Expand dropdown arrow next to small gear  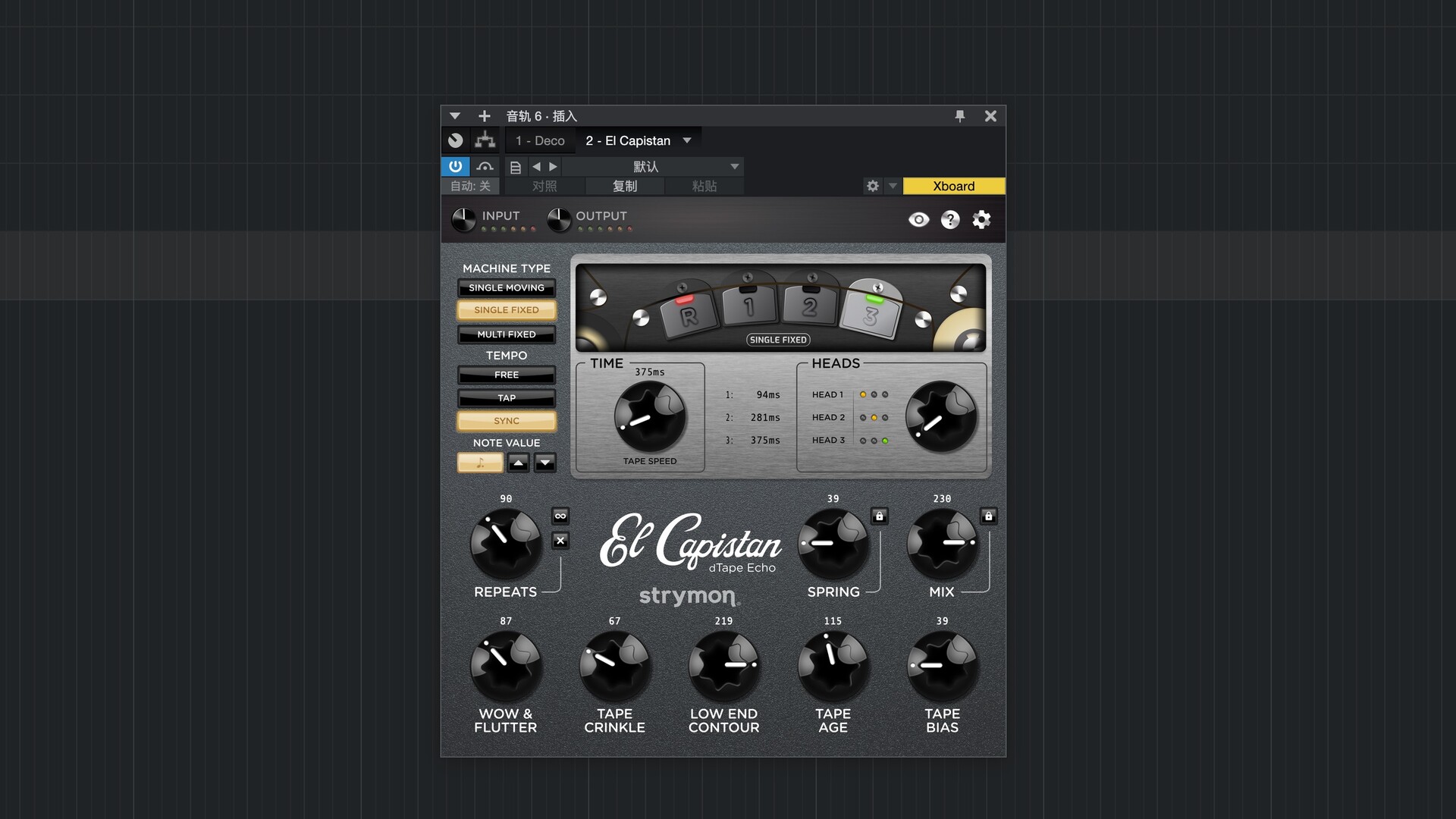tap(893, 186)
